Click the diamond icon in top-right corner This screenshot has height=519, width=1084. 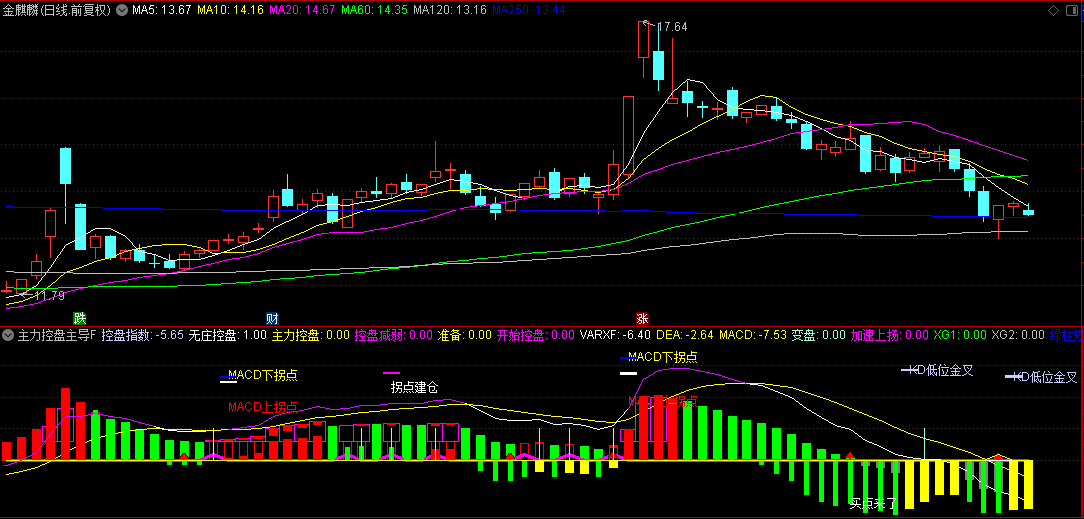click(x=1054, y=10)
